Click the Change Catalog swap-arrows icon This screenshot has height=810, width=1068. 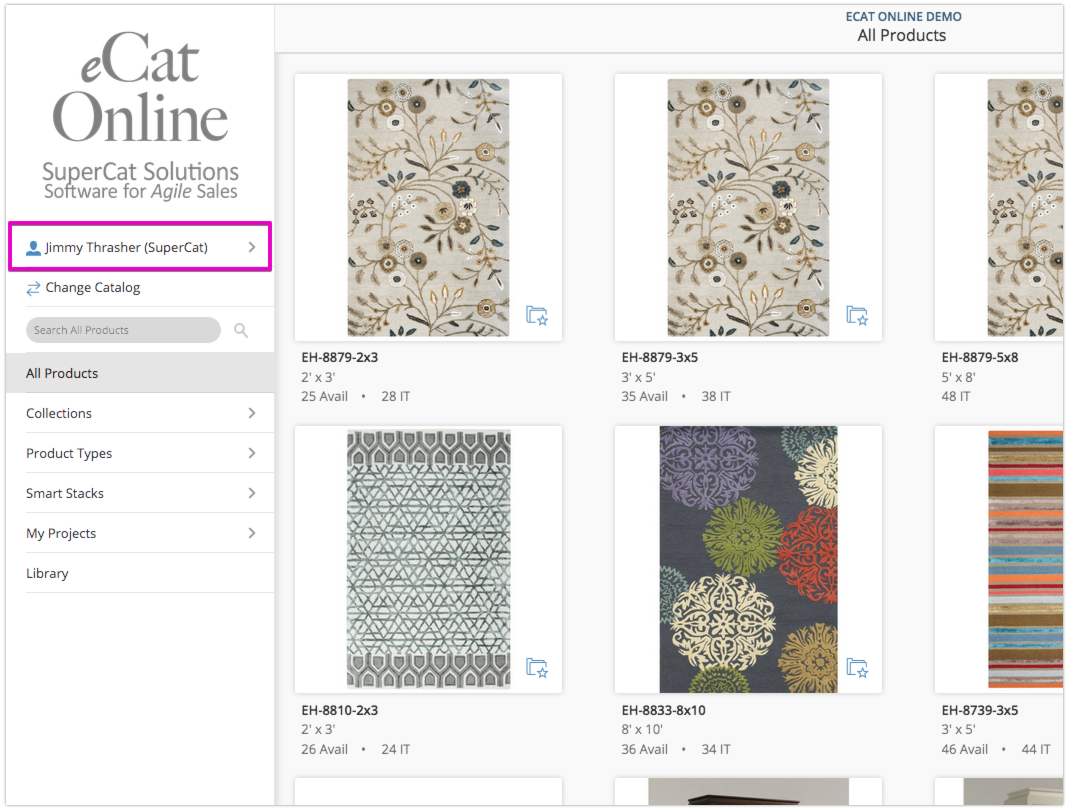pyautogui.click(x=33, y=288)
